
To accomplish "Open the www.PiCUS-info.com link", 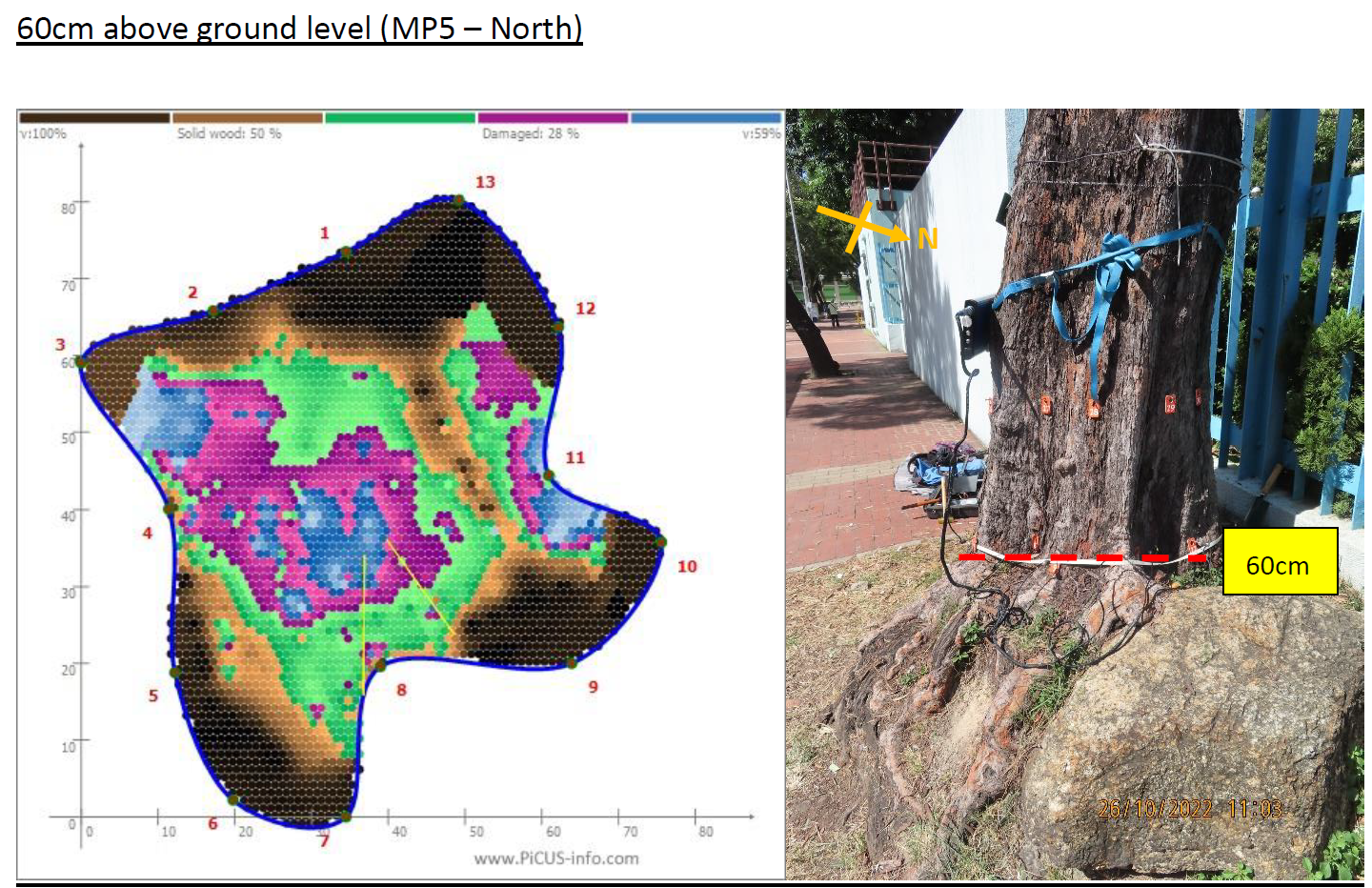I will (x=556, y=858).
